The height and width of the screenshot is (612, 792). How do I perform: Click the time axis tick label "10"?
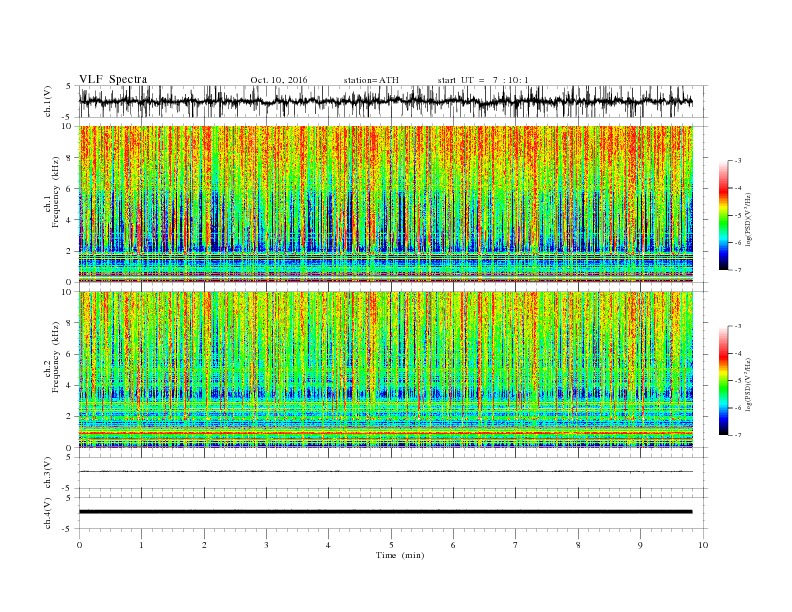(x=703, y=545)
